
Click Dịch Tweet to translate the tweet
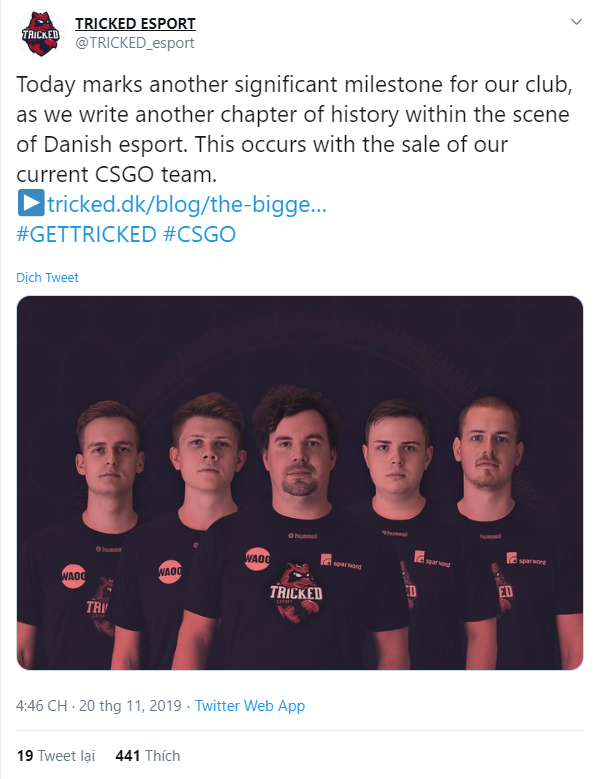47,277
